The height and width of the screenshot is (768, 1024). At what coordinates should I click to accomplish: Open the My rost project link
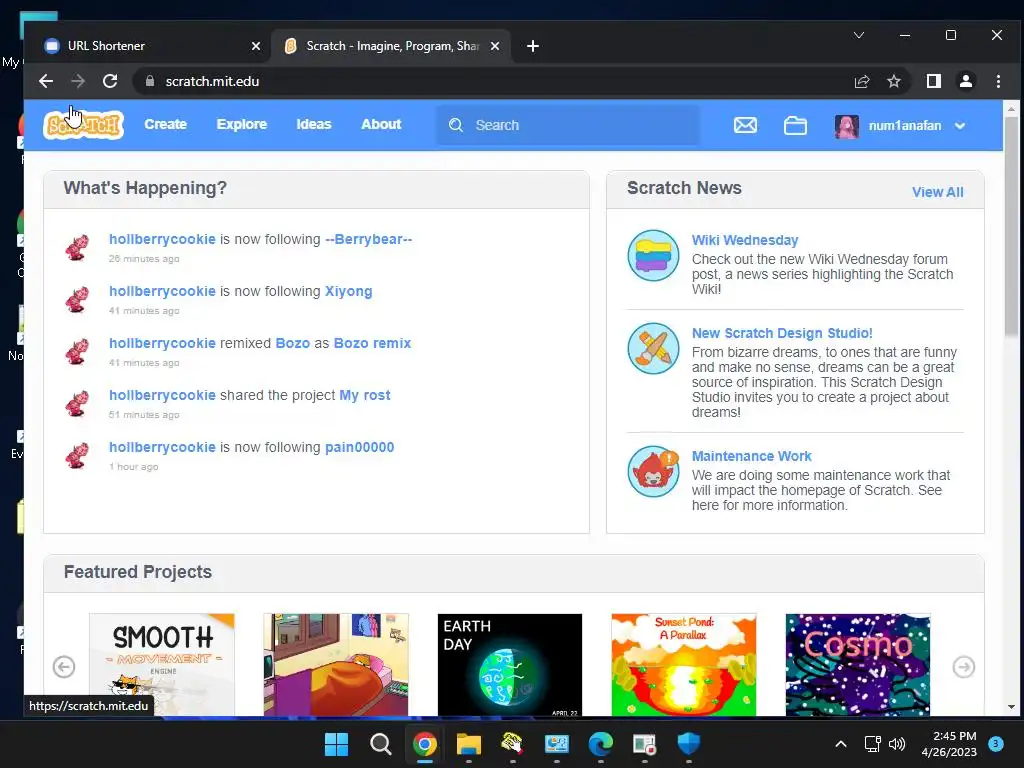tap(364, 395)
